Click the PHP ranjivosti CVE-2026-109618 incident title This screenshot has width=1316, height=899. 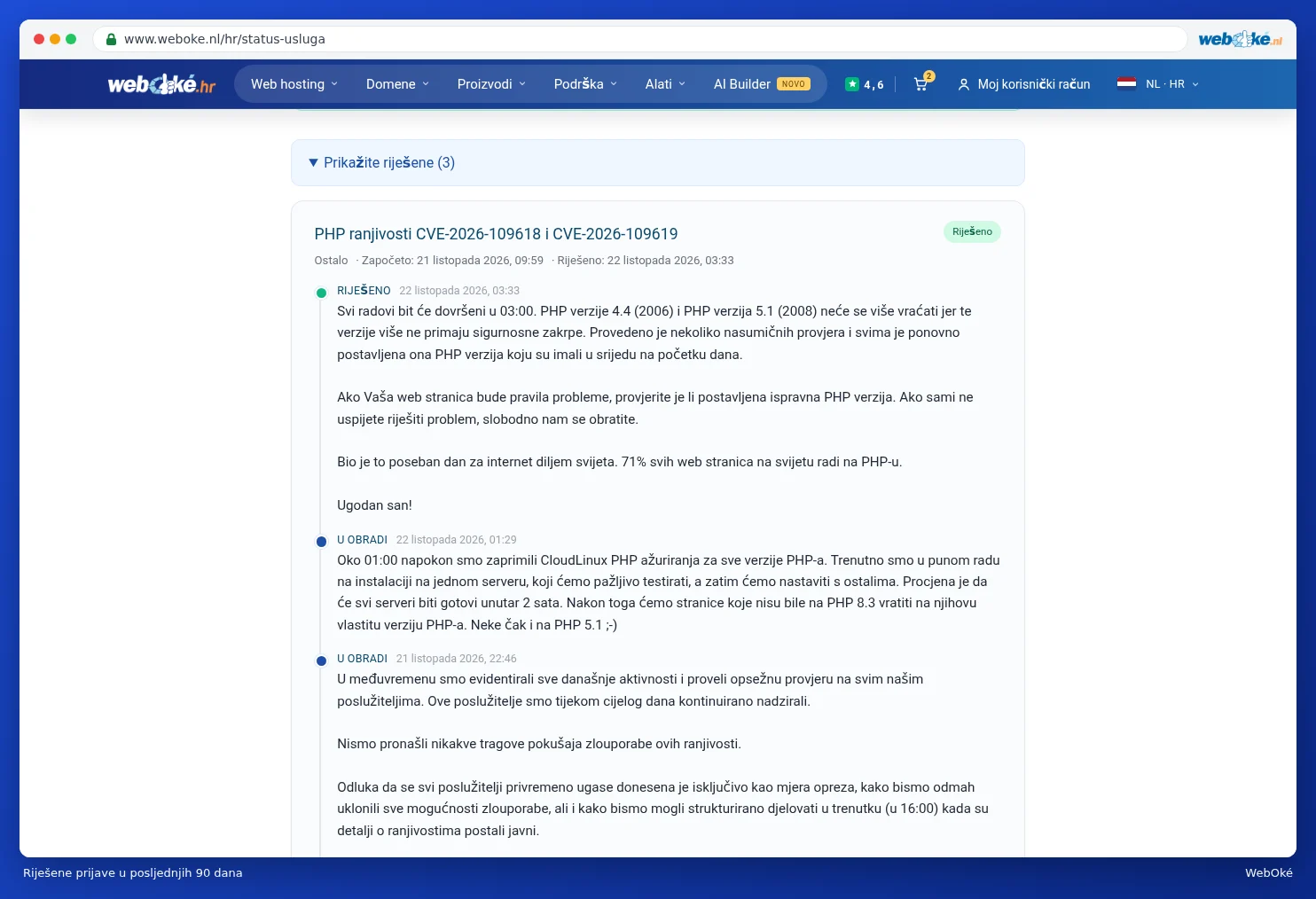tap(496, 234)
